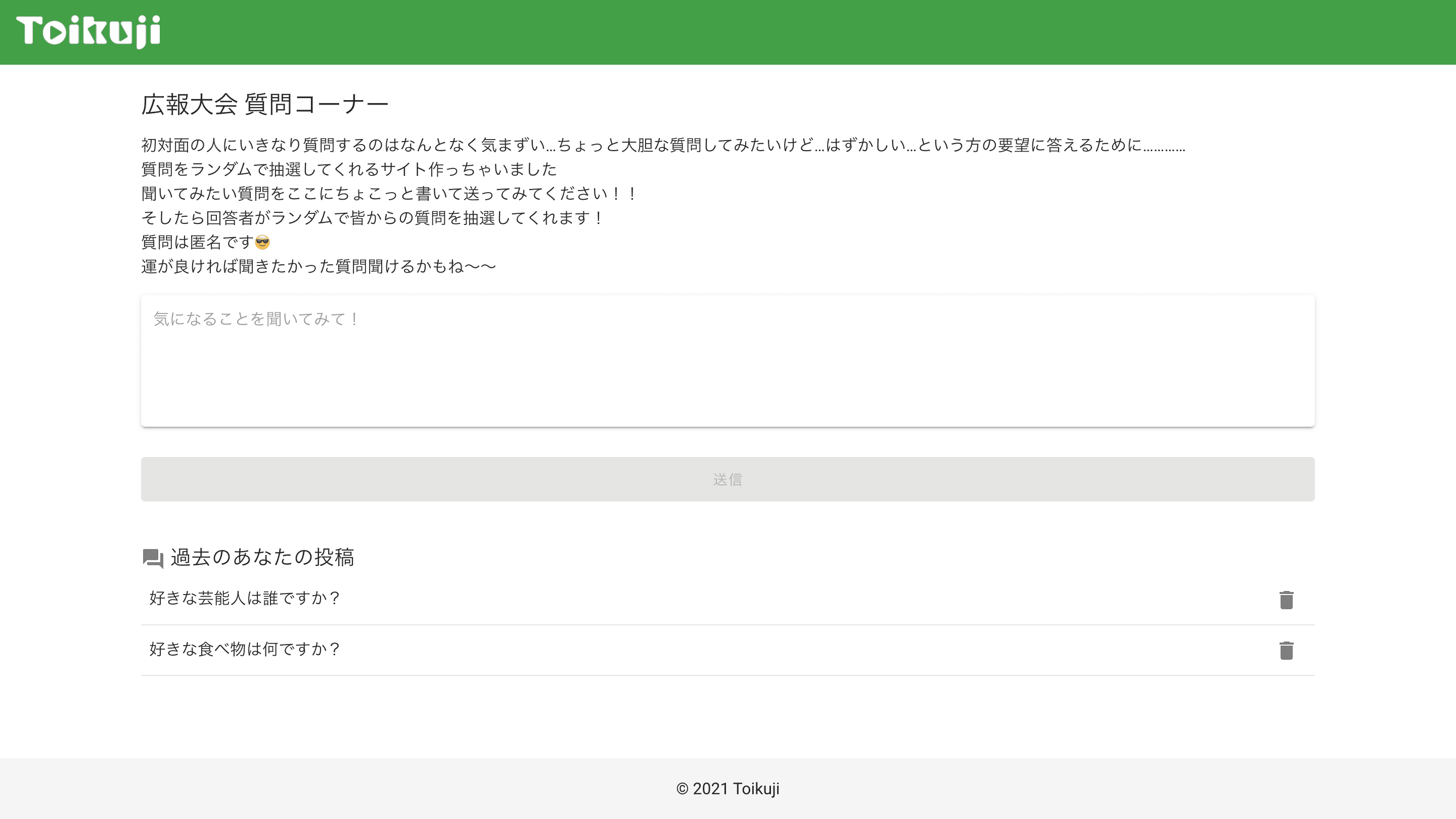This screenshot has width=1456, height=819.
Task: Click 広報大会 in the page title
Action: click(x=190, y=105)
